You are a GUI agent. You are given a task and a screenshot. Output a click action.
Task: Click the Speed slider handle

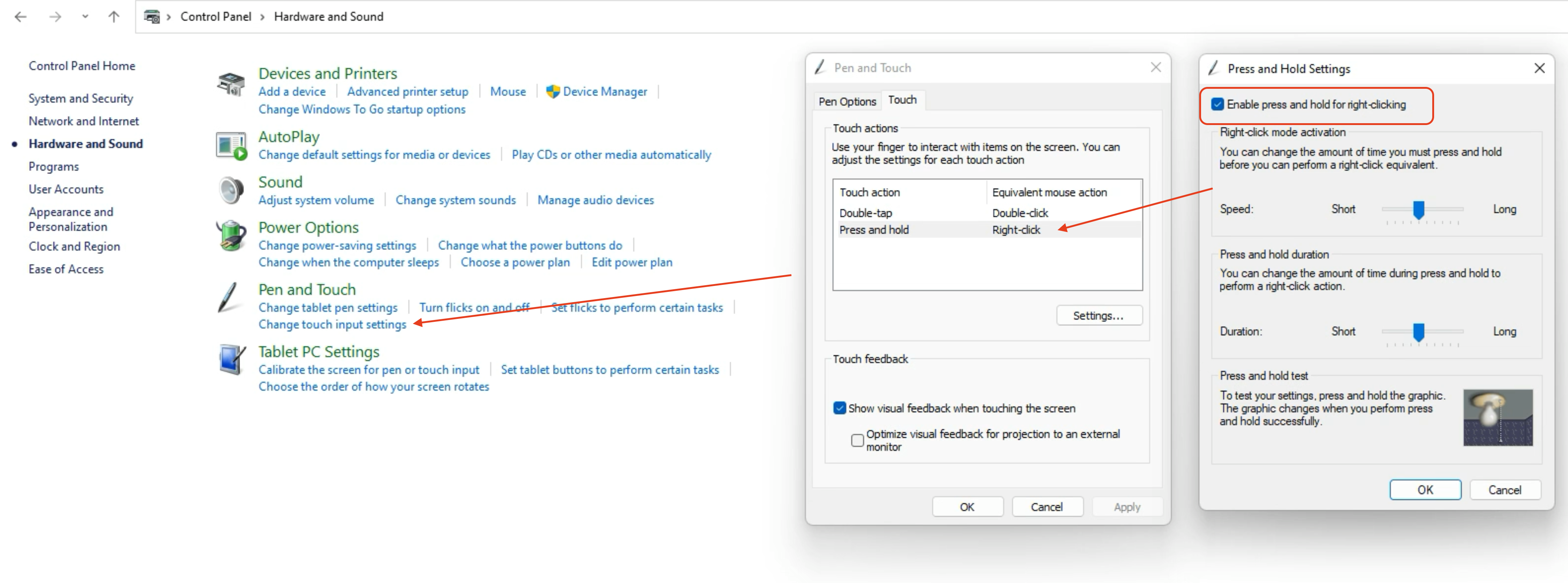(x=1418, y=210)
